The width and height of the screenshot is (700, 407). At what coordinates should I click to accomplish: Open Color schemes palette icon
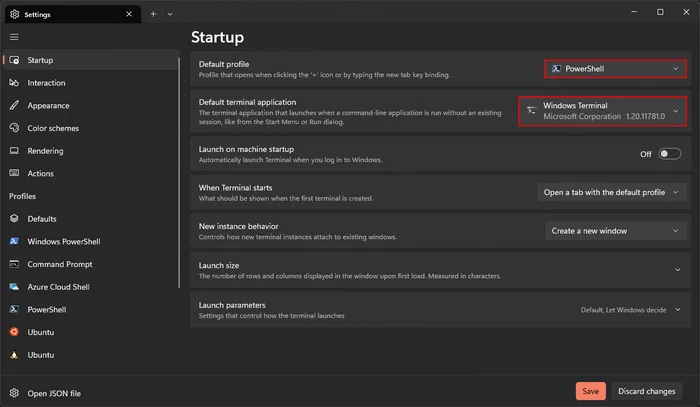(14, 128)
